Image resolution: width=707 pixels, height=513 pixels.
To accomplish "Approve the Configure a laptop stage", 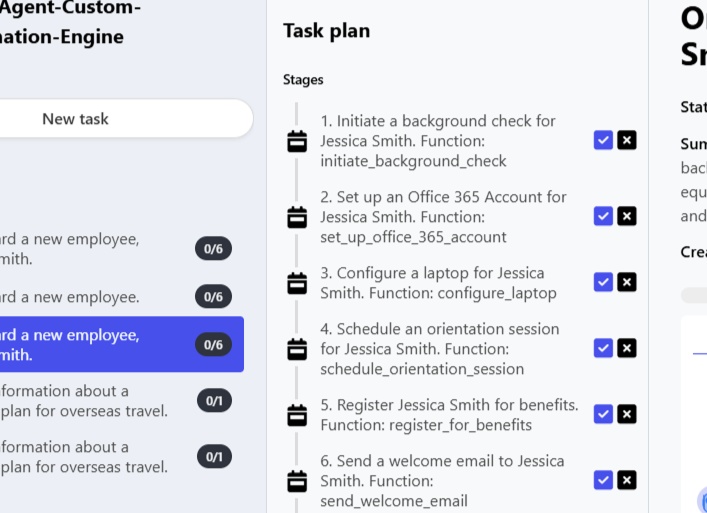I will point(603,282).
